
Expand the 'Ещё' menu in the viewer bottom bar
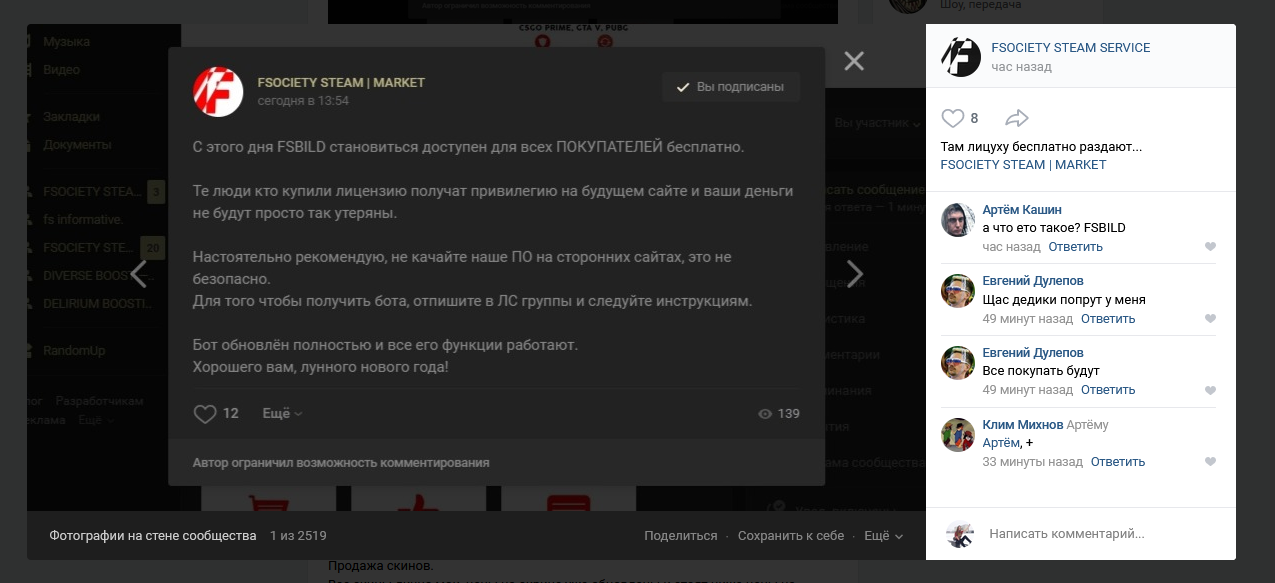883,536
